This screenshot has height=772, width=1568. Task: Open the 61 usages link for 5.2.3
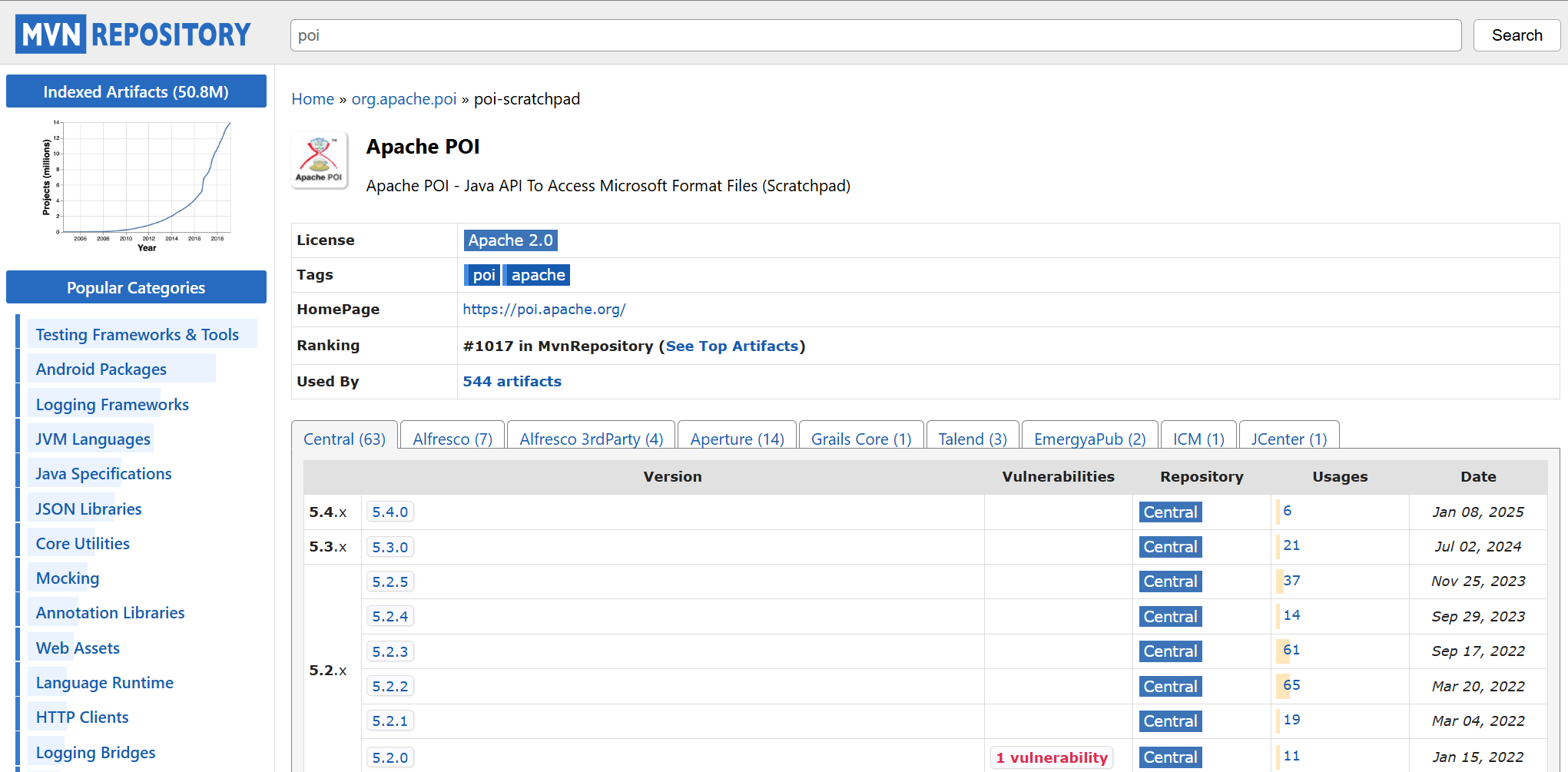tap(1291, 650)
